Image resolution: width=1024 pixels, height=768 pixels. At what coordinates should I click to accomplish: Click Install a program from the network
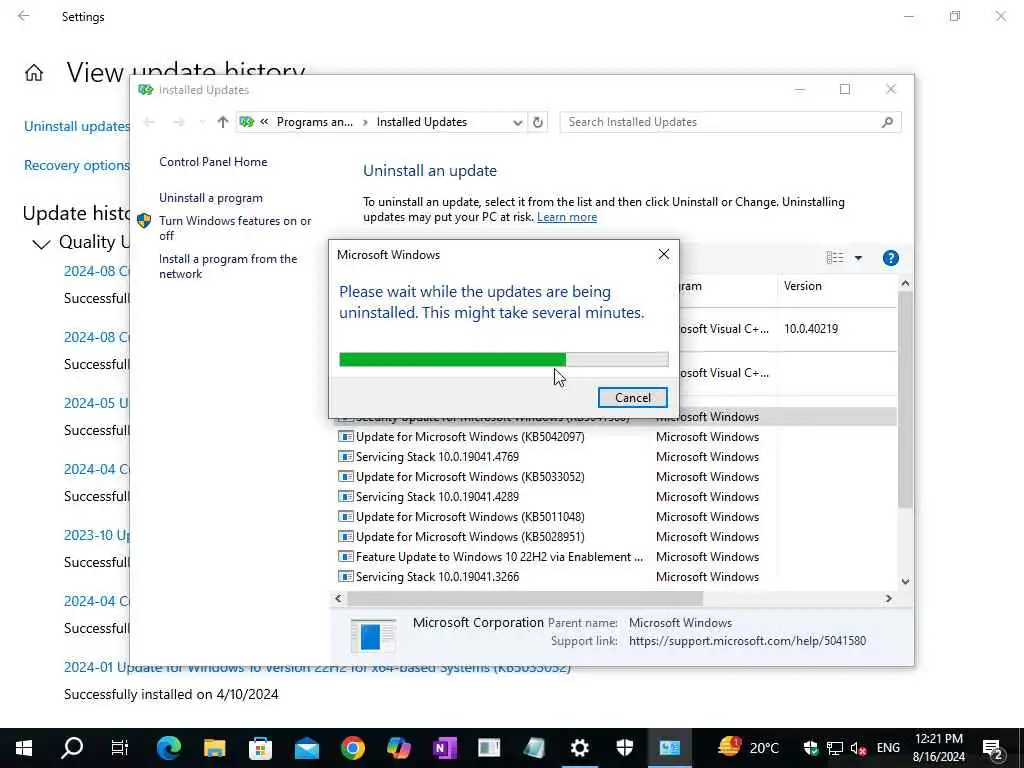point(227,266)
